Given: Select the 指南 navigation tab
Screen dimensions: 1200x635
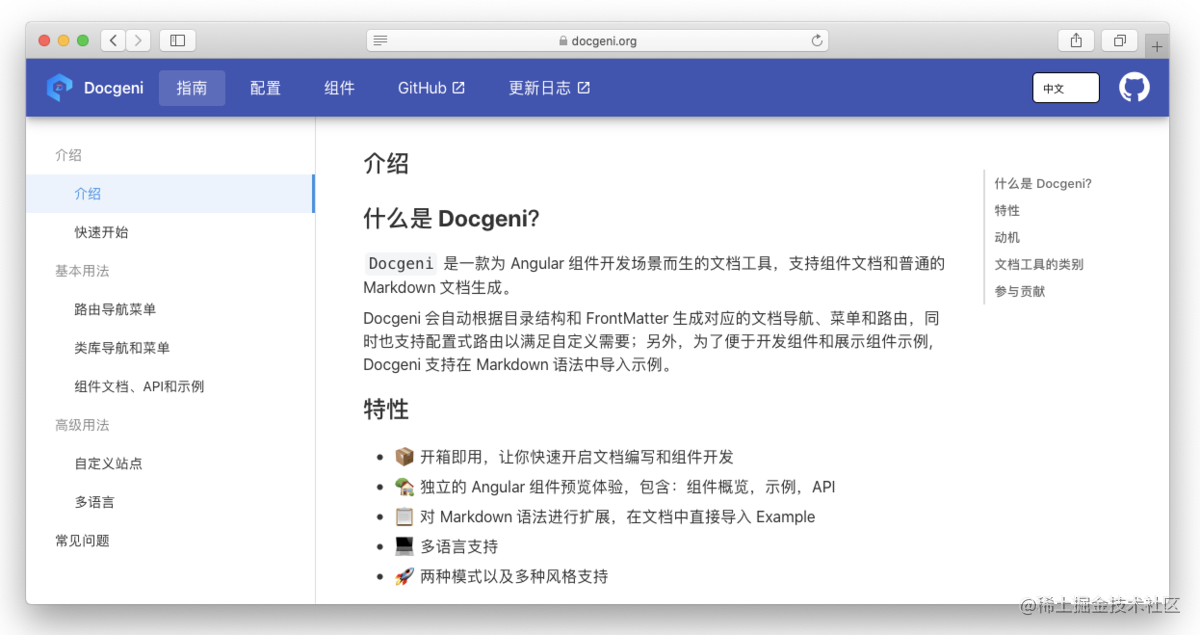Looking at the screenshot, I should (192, 88).
